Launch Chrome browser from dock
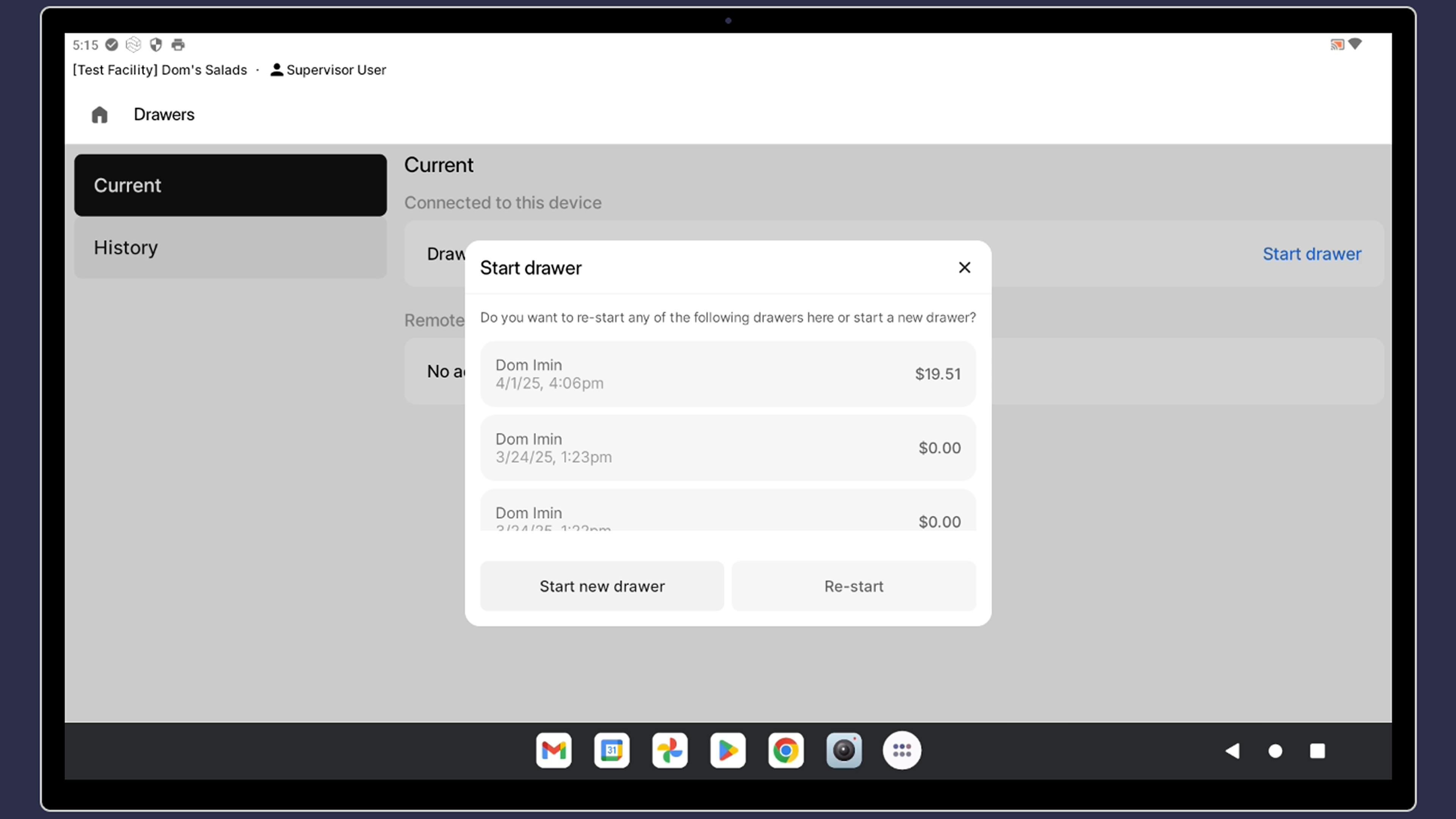The height and width of the screenshot is (819, 1456). (786, 751)
